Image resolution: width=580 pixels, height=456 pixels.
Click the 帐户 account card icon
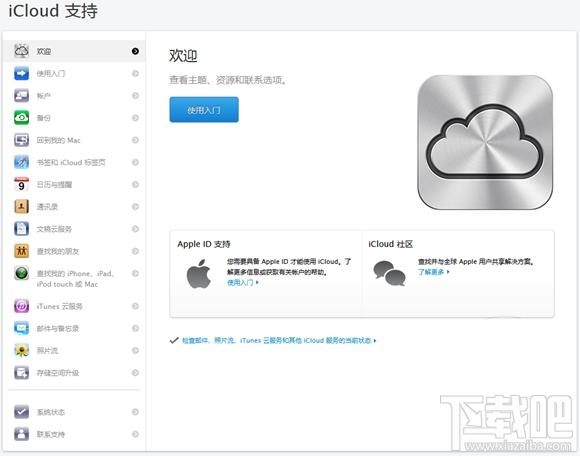pos(21,95)
